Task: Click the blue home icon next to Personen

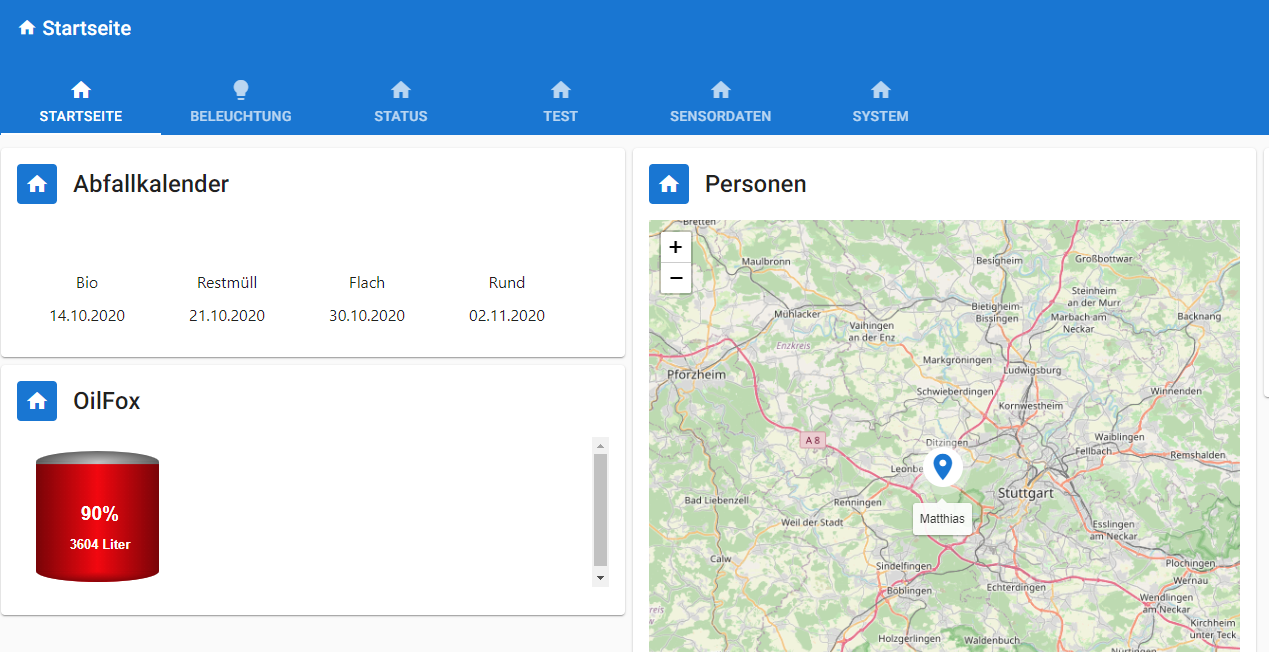Action: [x=669, y=184]
